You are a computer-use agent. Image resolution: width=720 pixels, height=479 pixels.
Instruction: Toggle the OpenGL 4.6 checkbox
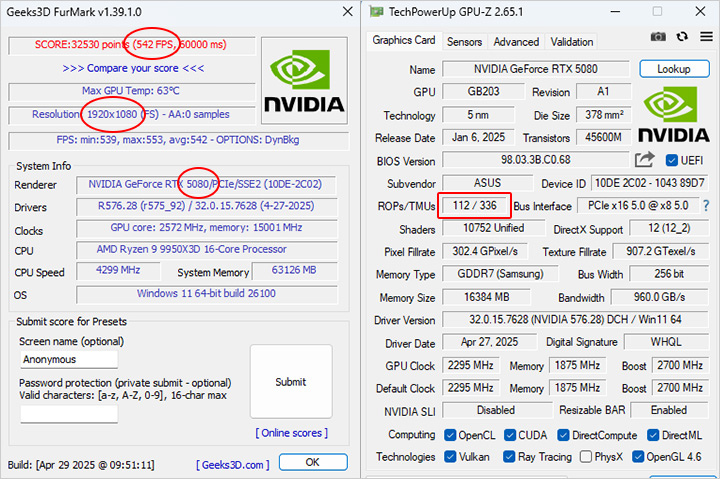pos(638,456)
